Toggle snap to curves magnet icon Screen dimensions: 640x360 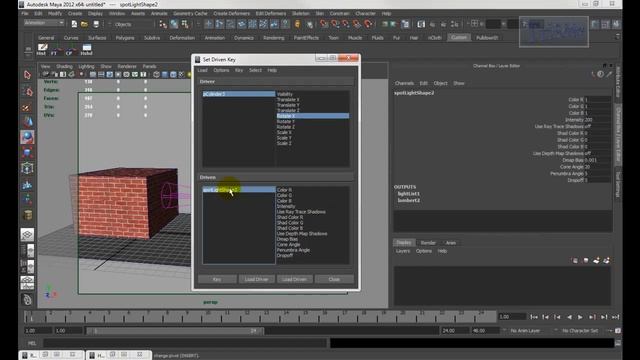335,24
